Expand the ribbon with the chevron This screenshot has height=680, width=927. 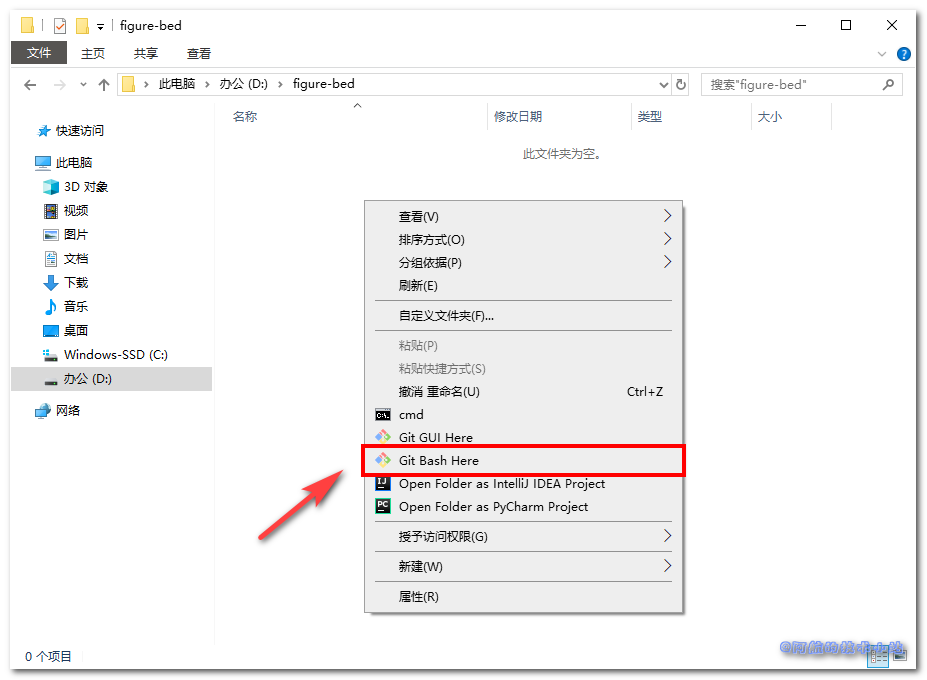tap(882, 54)
